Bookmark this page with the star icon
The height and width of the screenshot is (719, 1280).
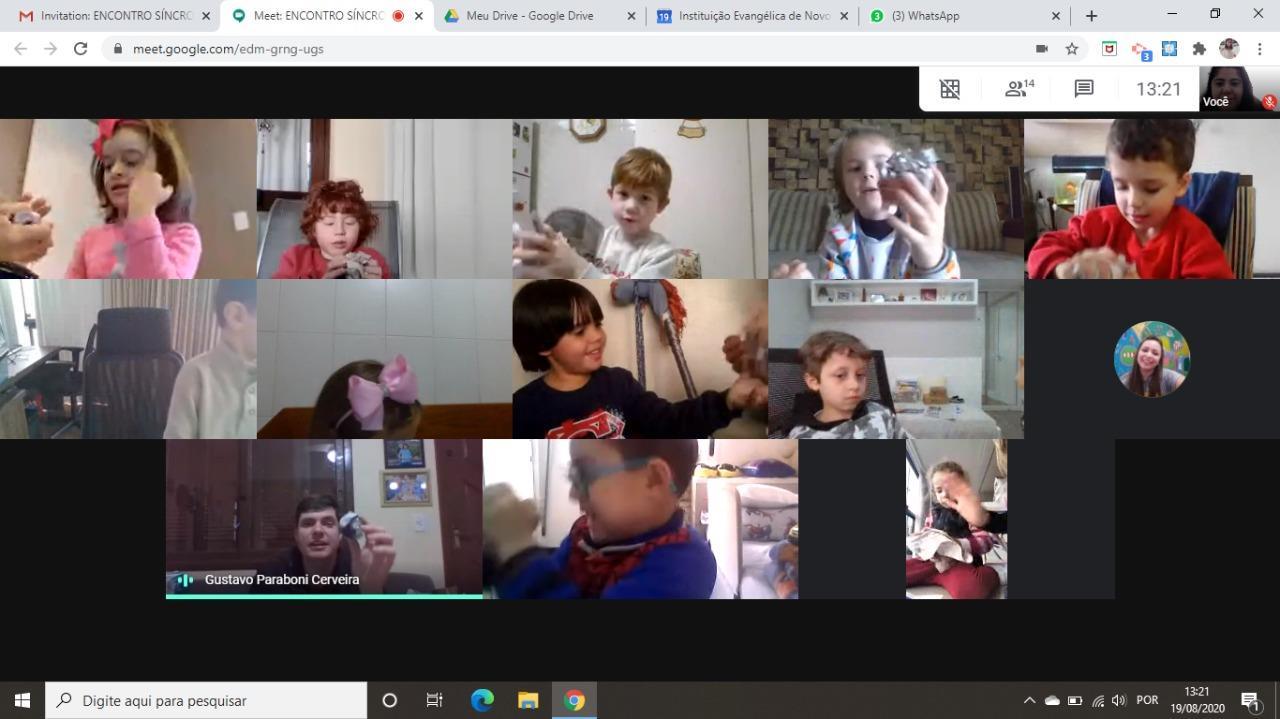pyautogui.click(x=1072, y=48)
